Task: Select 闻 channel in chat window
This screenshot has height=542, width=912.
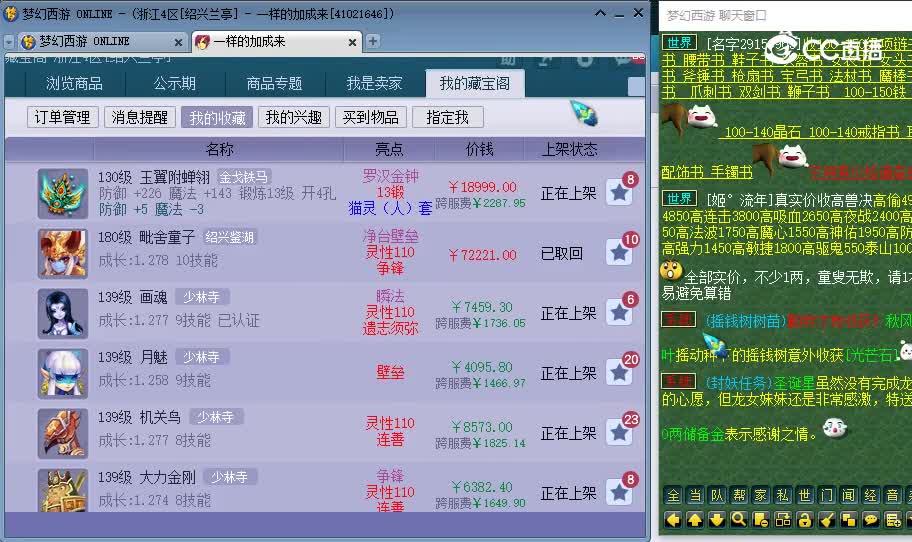Action: tap(849, 495)
